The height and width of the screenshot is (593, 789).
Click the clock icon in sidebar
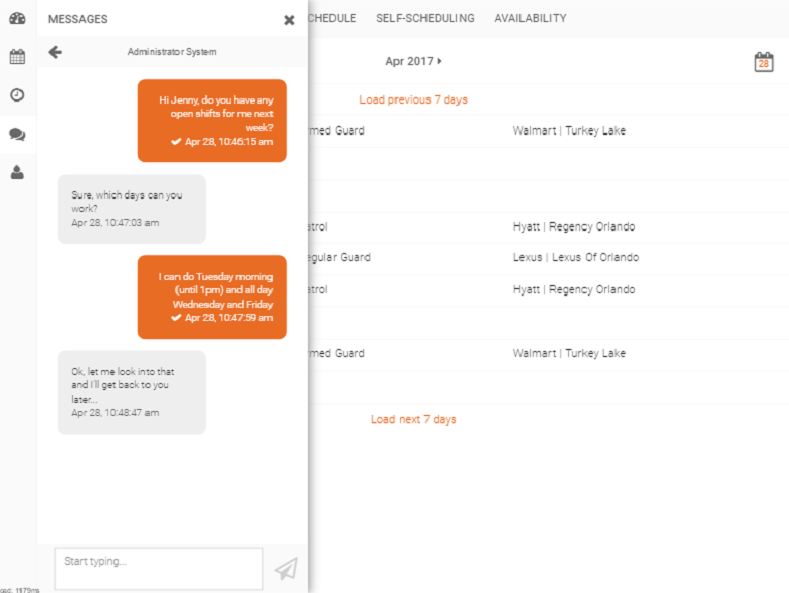[17, 95]
